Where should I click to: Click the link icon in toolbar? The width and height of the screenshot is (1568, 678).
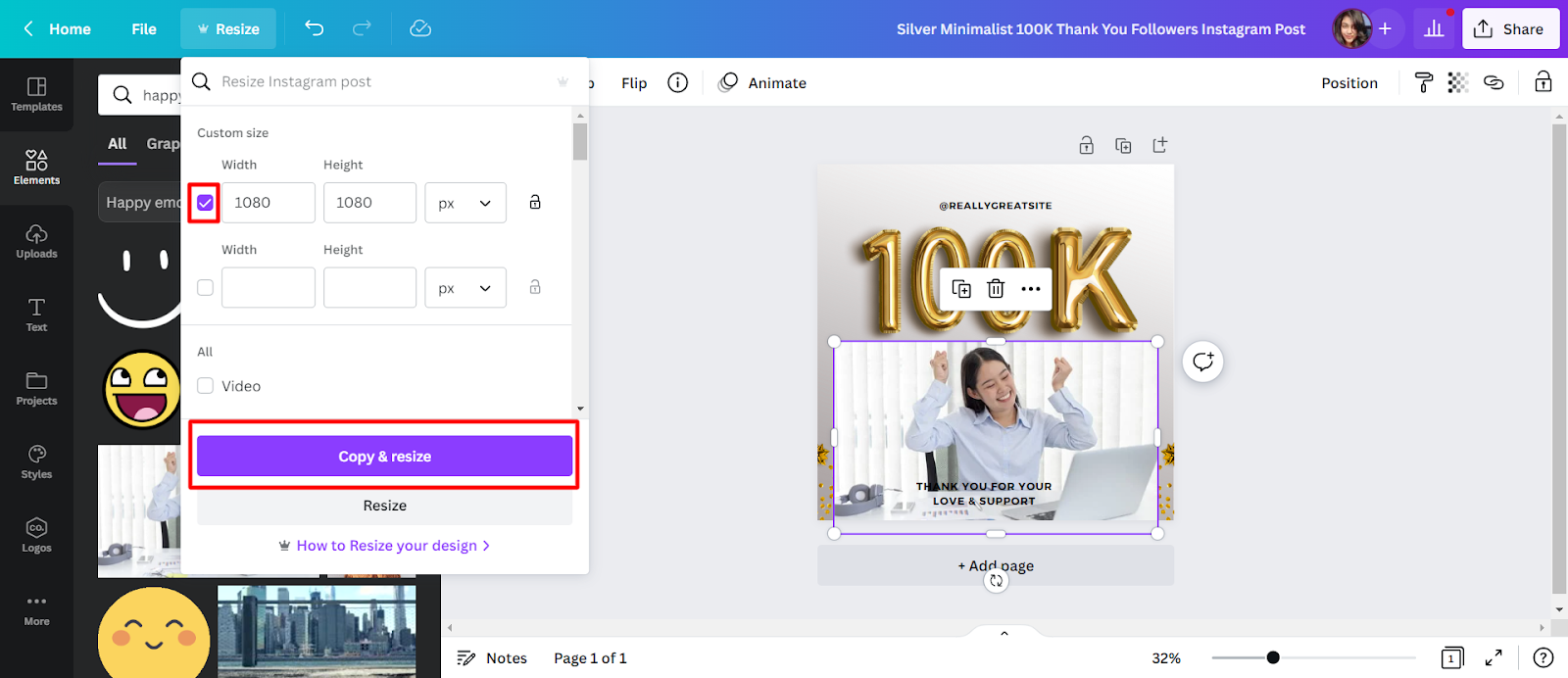click(1494, 82)
